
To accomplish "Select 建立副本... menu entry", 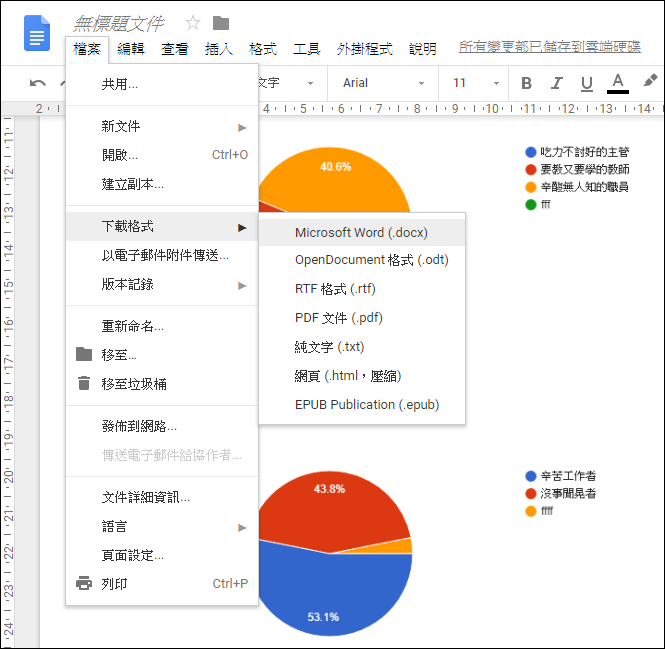I will (162, 184).
